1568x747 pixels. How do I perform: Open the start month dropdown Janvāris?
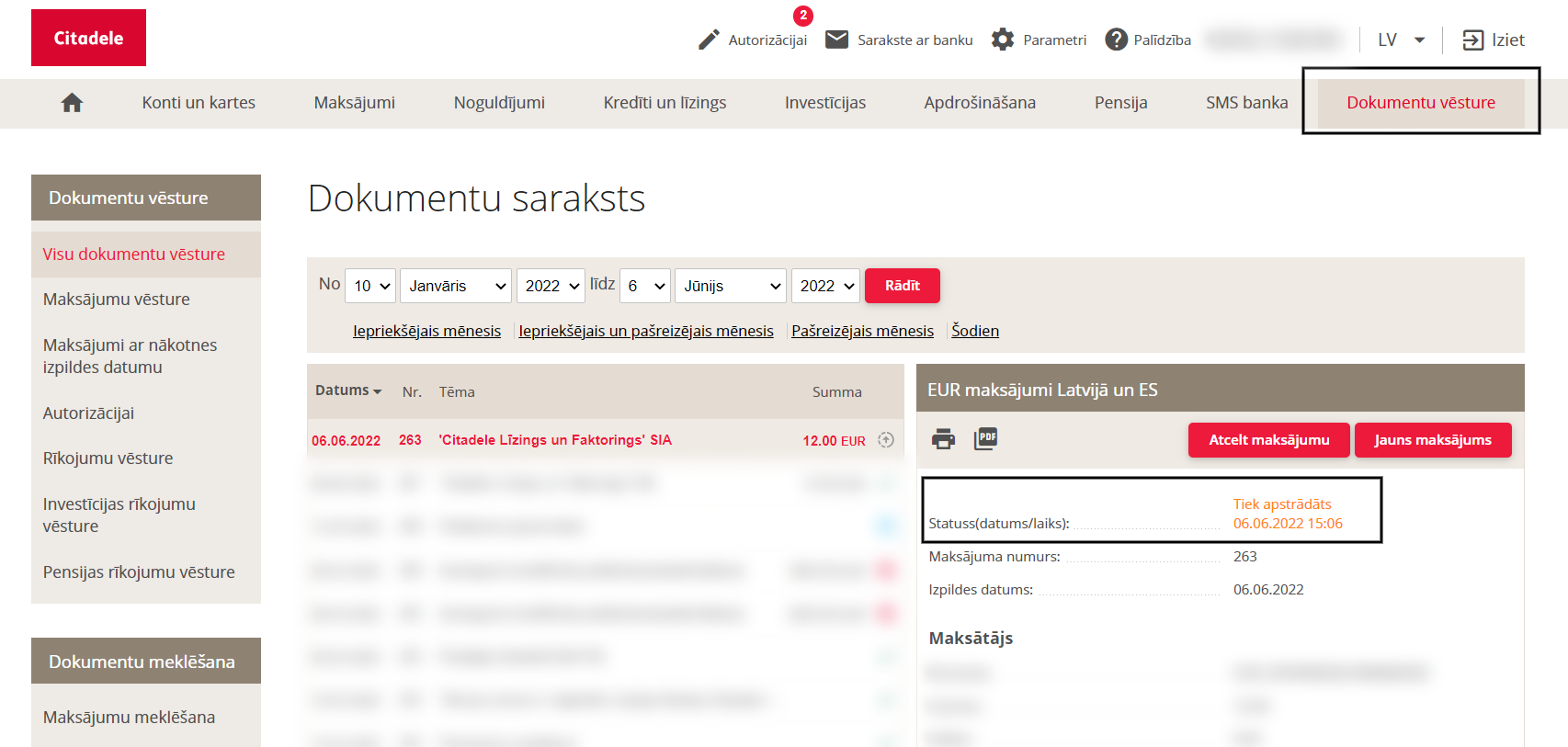(456, 286)
